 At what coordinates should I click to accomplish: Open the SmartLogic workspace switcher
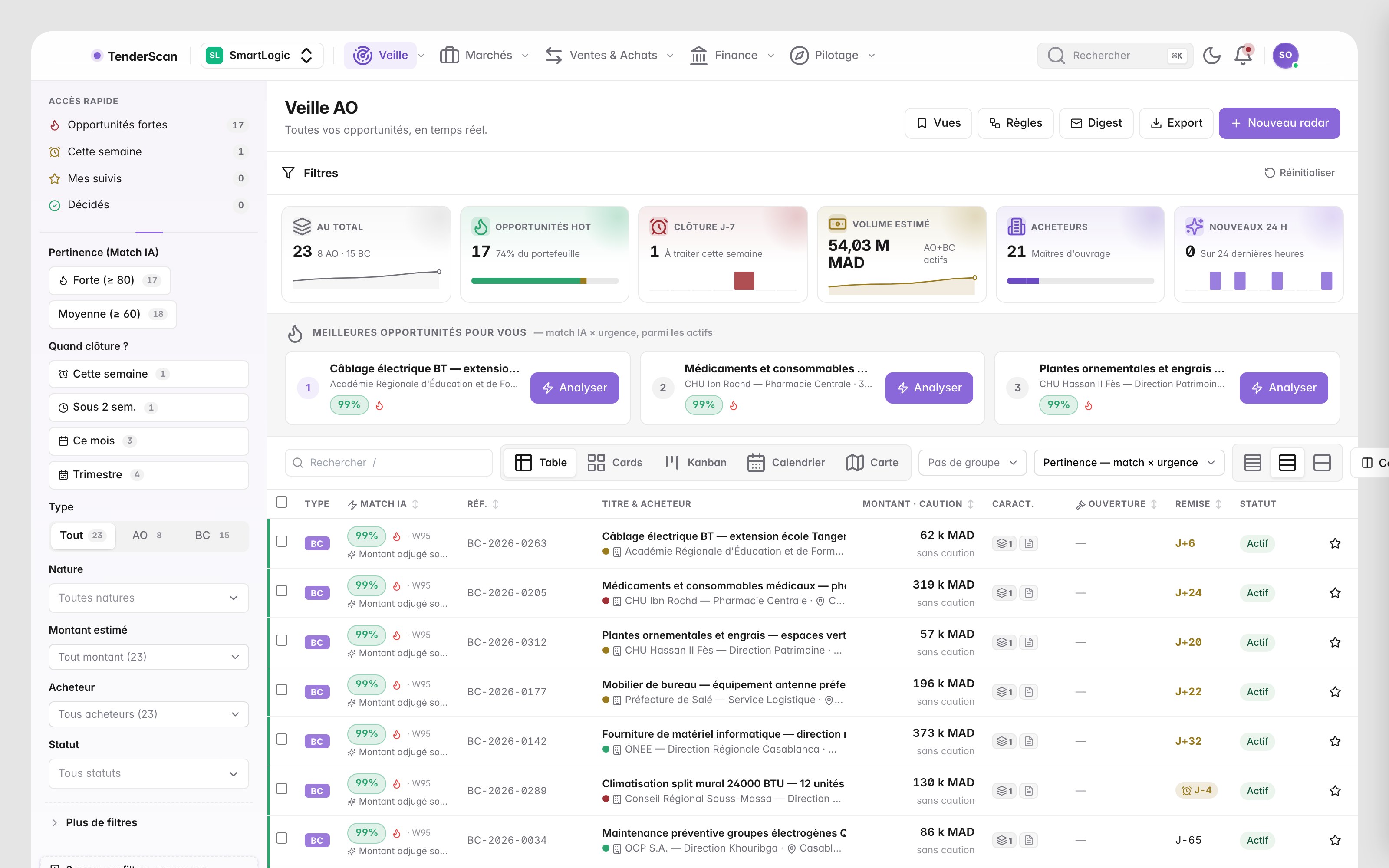(x=262, y=56)
